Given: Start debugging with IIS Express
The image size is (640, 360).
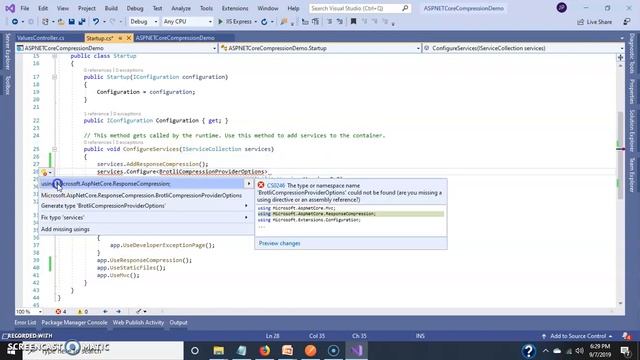Looking at the screenshot, I should click(235, 22).
